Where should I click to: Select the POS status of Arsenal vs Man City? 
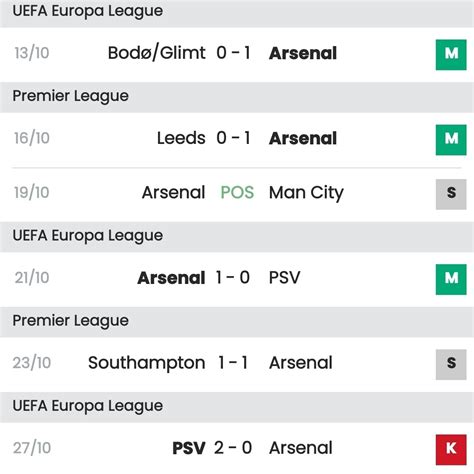[x=237, y=193]
